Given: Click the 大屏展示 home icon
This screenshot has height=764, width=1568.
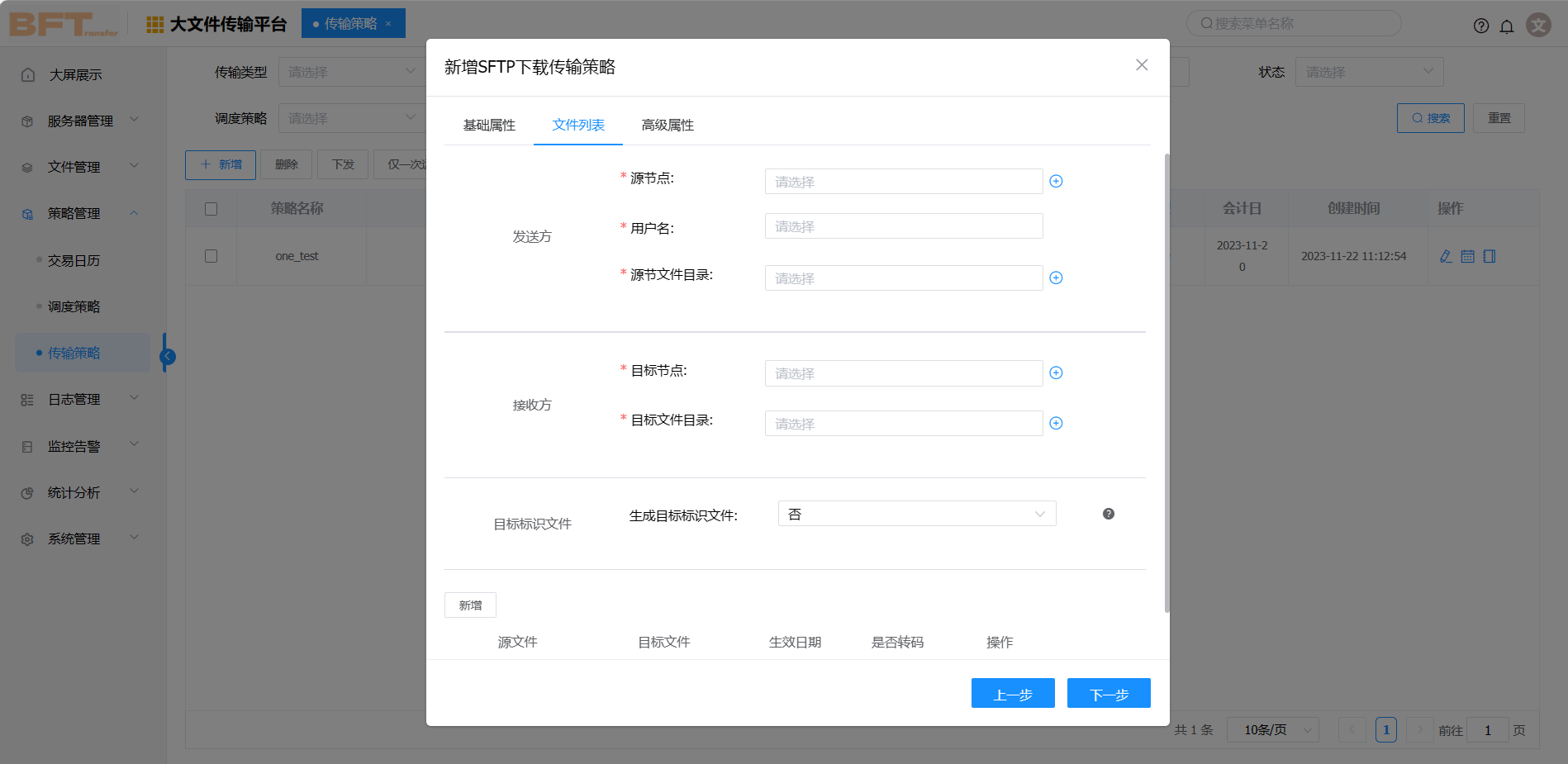Looking at the screenshot, I should pyautogui.click(x=28, y=75).
